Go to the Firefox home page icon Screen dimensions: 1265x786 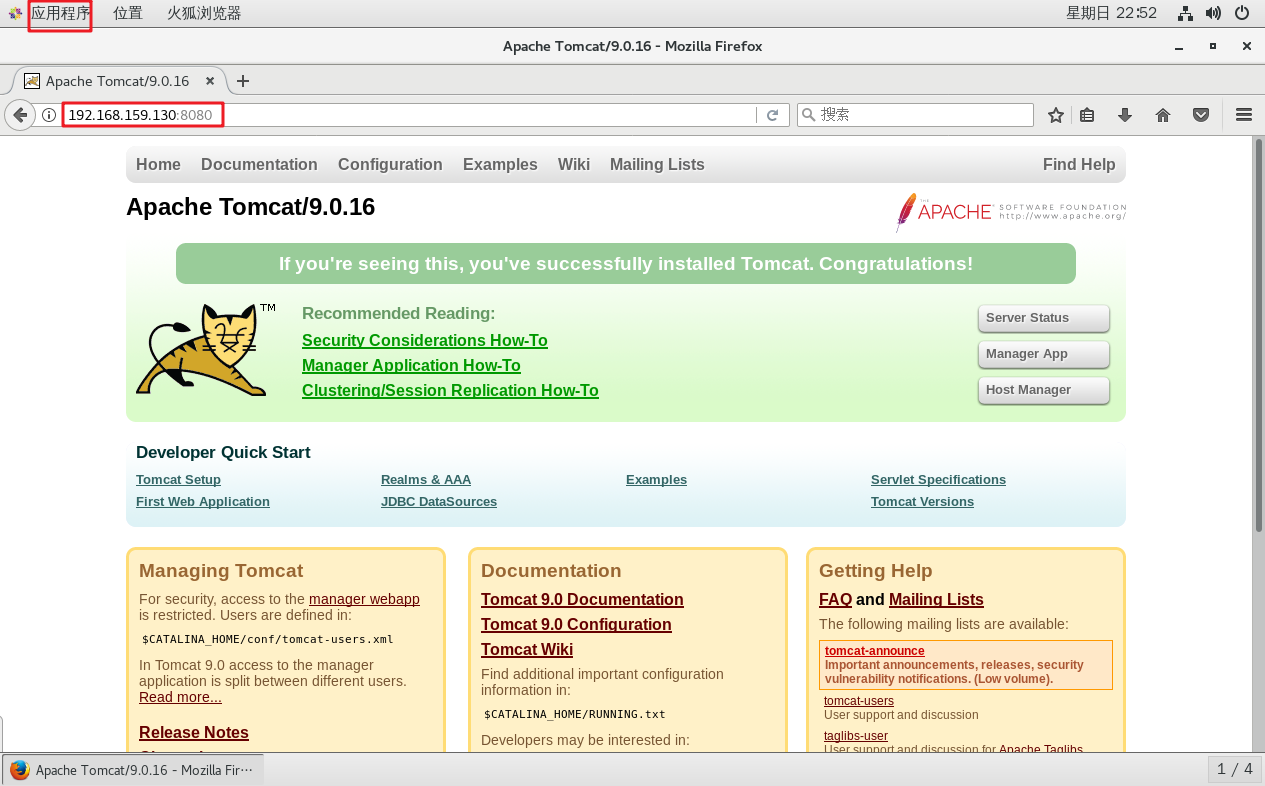(1163, 115)
